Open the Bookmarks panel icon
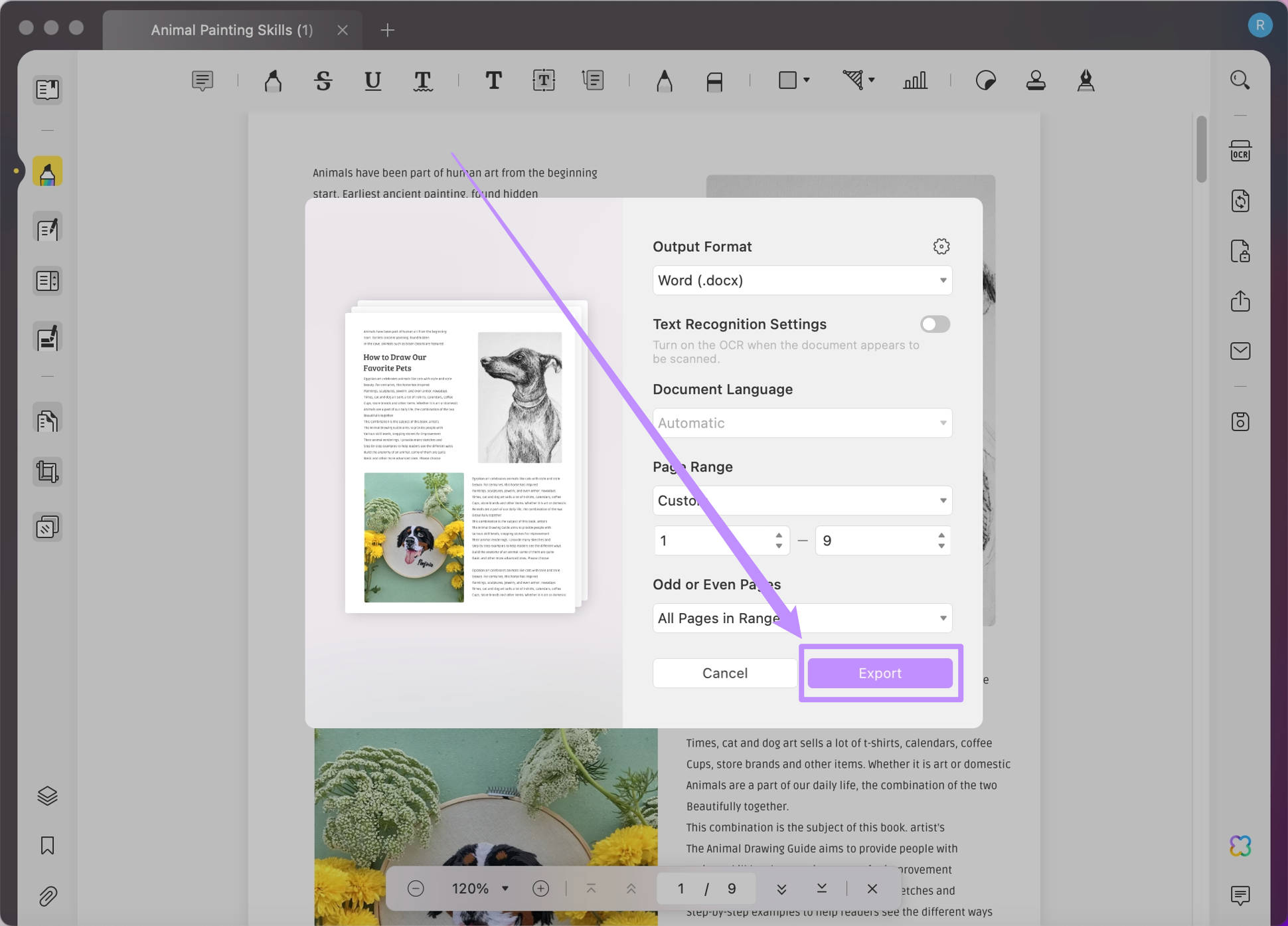The image size is (1288, 926). pyautogui.click(x=47, y=846)
